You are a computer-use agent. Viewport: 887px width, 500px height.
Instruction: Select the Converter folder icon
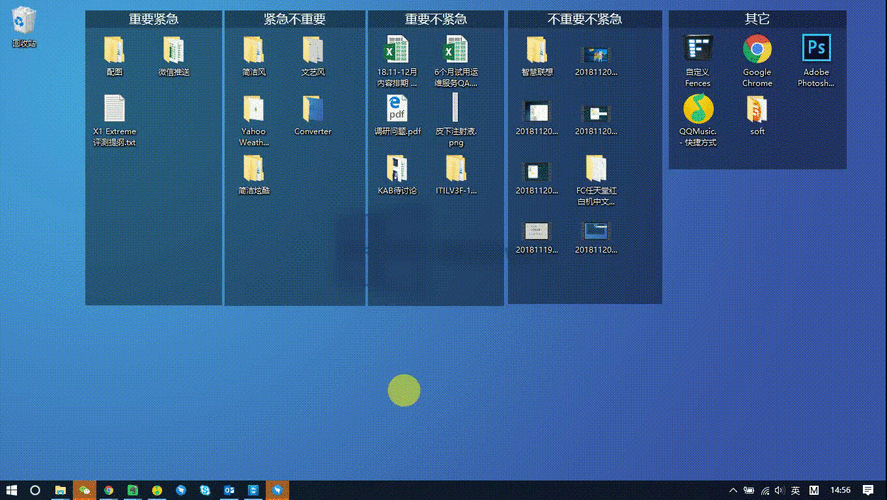click(312, 109)
